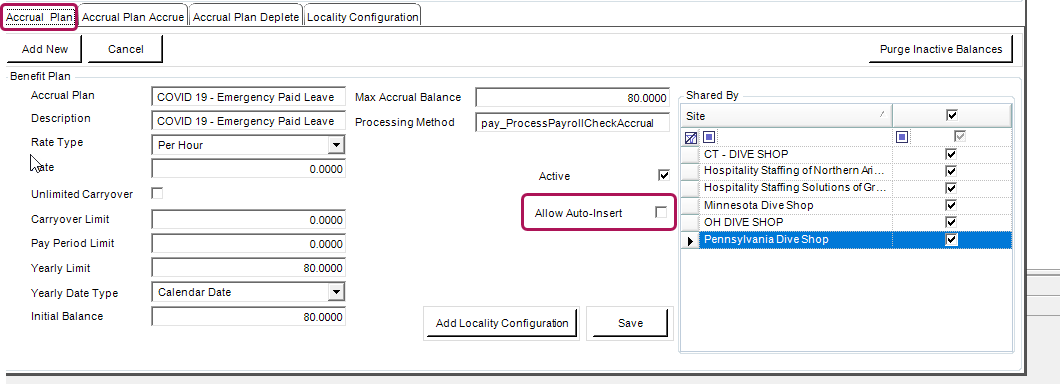
Task: Switch to the Accrual Plan Accrue tab
Action: coord(133,17)
